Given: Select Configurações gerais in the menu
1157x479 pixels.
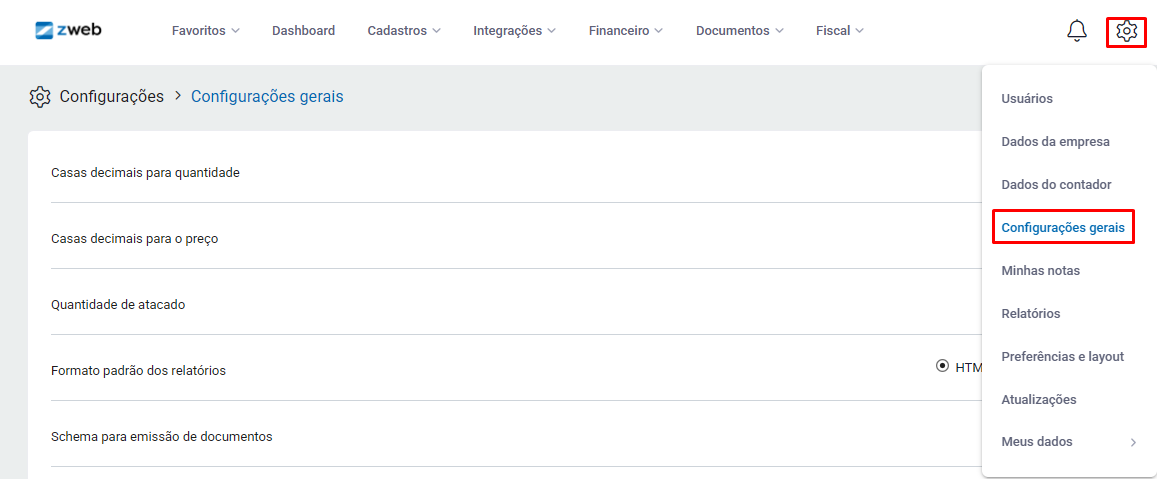Looking at the screenshot, I should click(x=1062, y=228).
